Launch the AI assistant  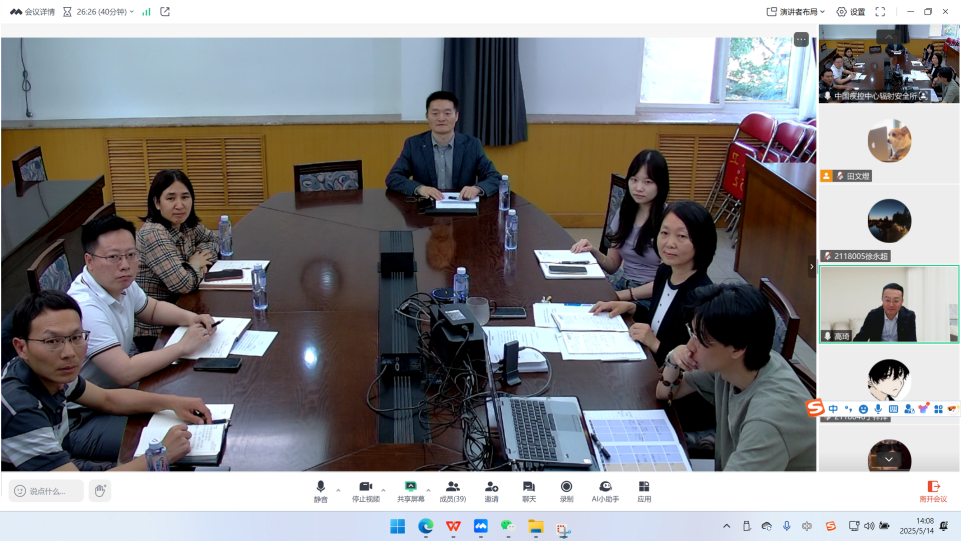(605, 490)
